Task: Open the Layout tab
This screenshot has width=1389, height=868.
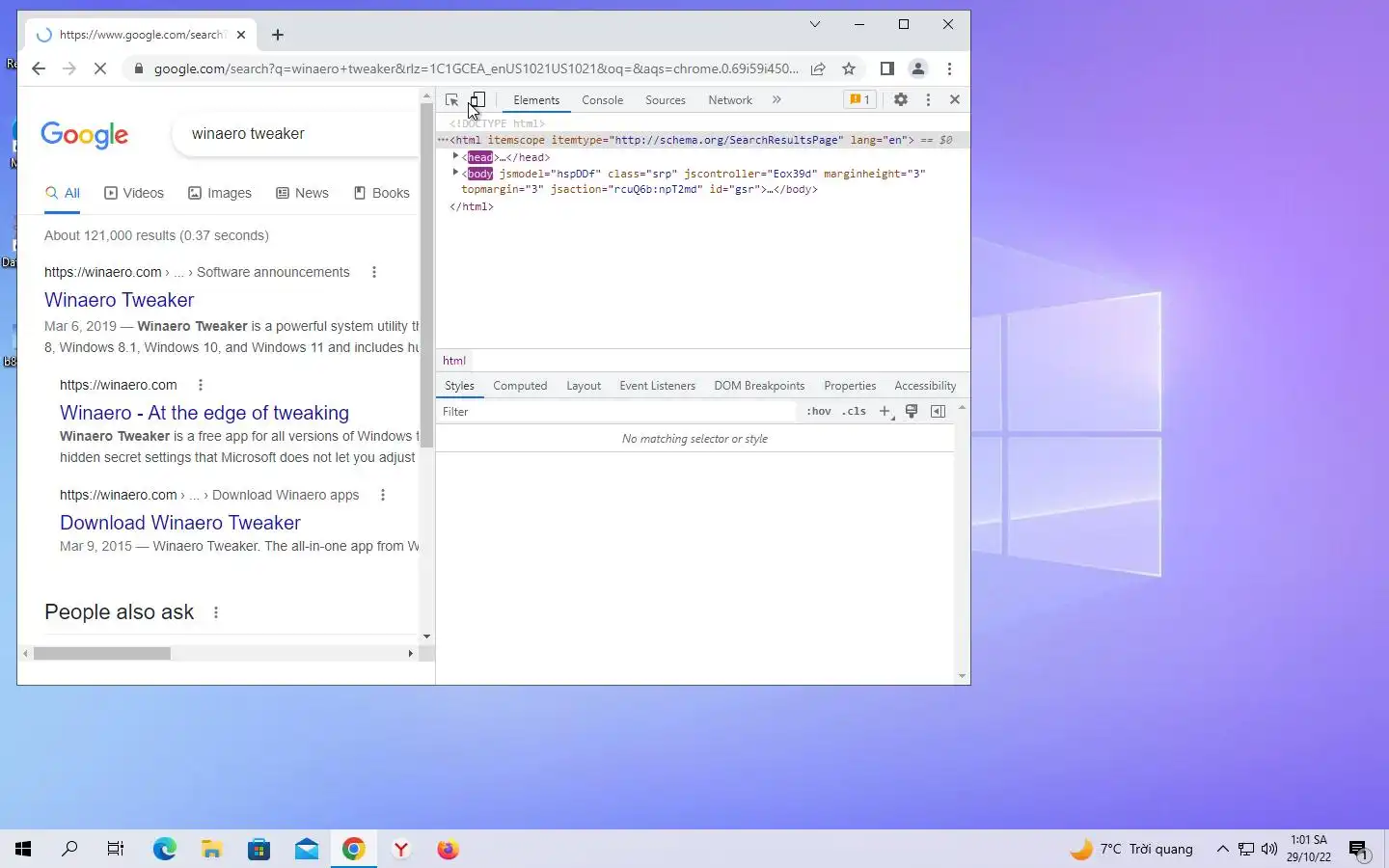Action: click(x=584, y=386)
